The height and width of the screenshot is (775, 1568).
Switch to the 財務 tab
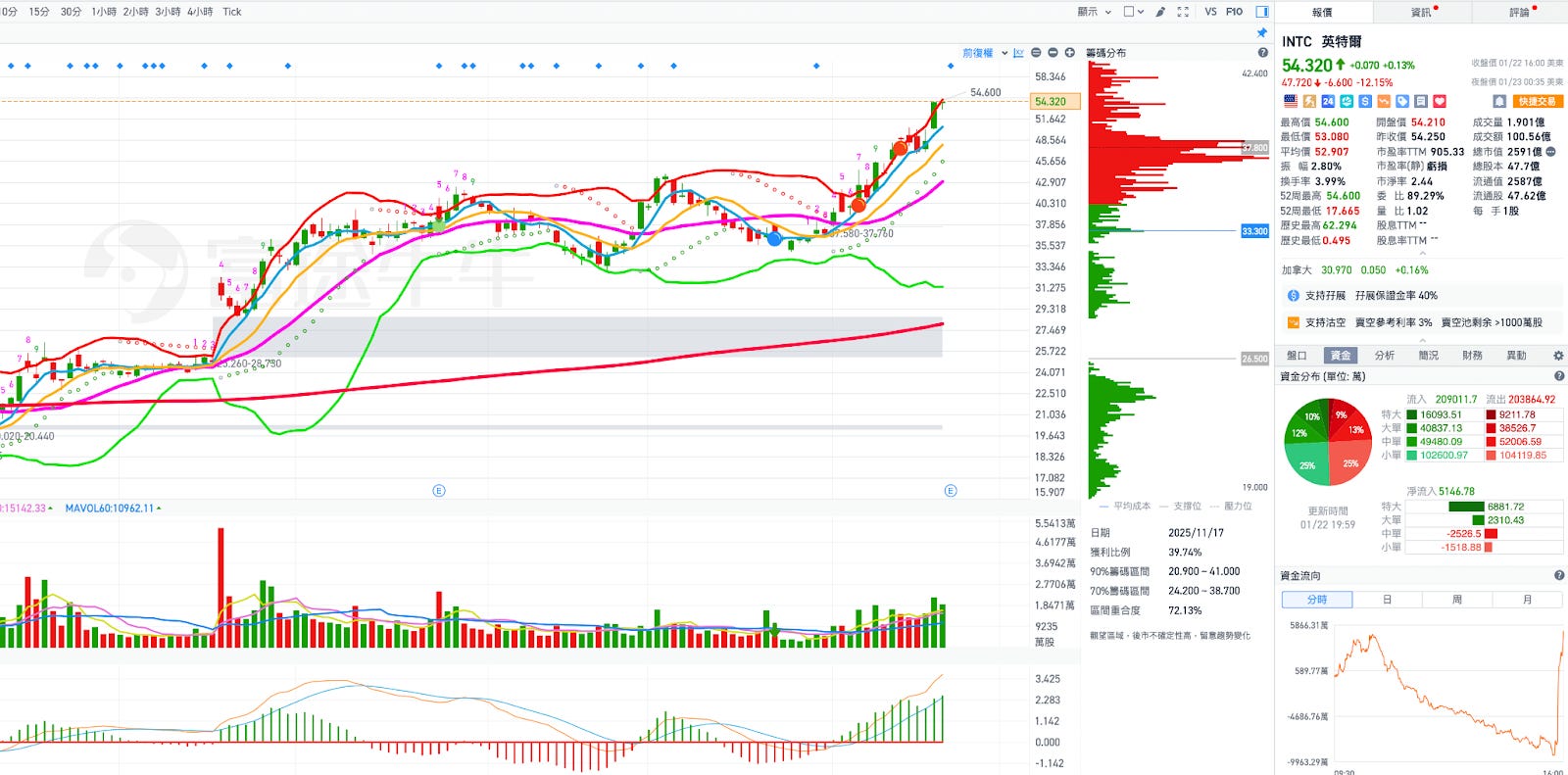[x=1473, y=356]
